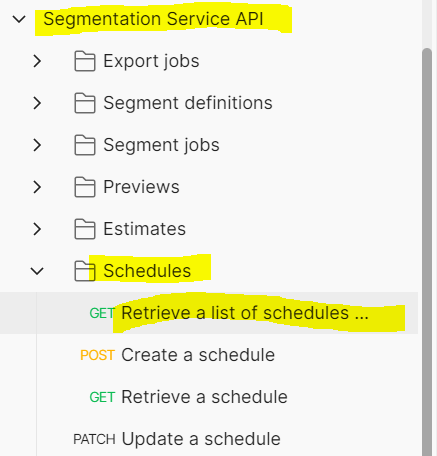Select the GET Retrieve a schedule request
This screenshot has height=456, width=437.
tap(188, 397)
